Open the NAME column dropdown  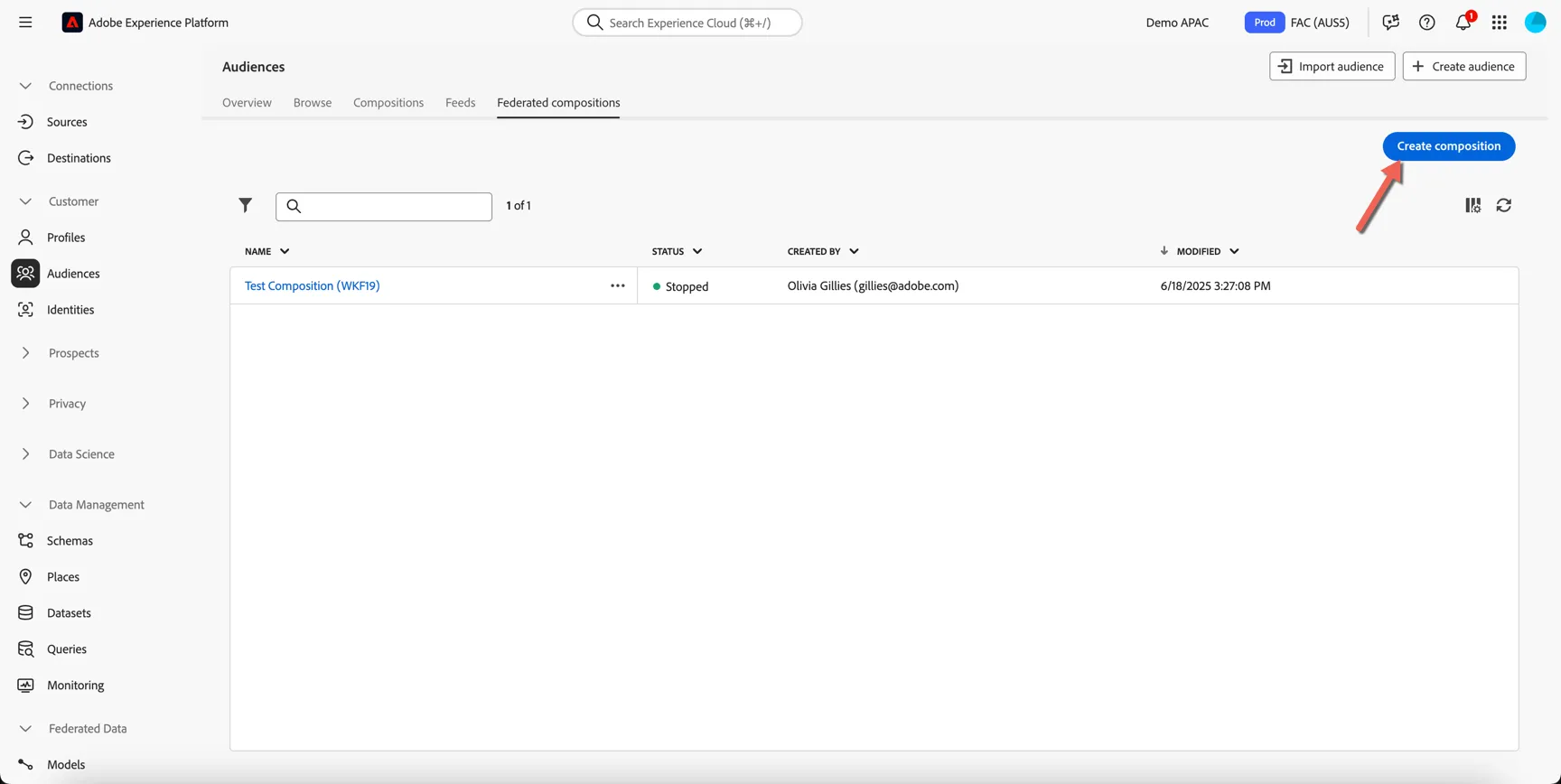(x=285, y=252)
